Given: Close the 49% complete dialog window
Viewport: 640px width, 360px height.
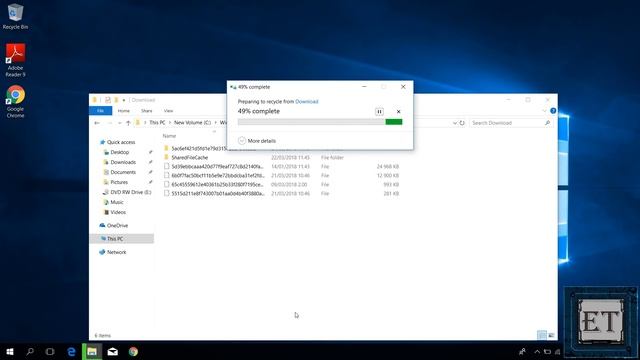Looking at the screenshot, I should 403,87.
